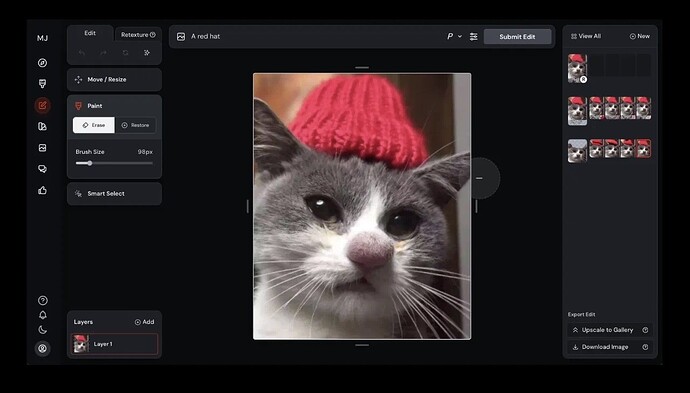Screen dimensions: 690x393
Task: Open the thumbnail with the R badge
Action: (x=577, y=68)
